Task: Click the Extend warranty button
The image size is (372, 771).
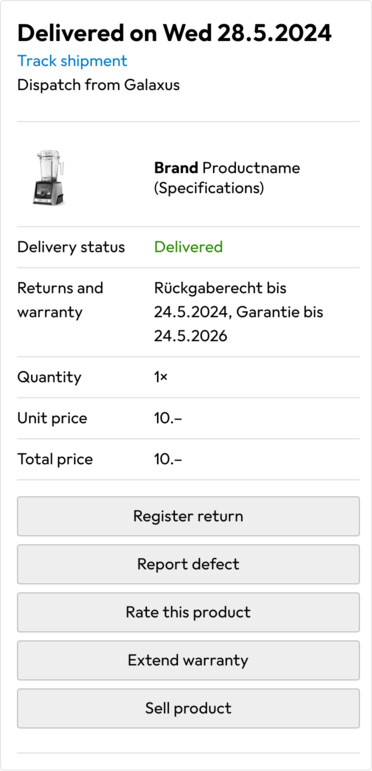Action: [188, 660]
